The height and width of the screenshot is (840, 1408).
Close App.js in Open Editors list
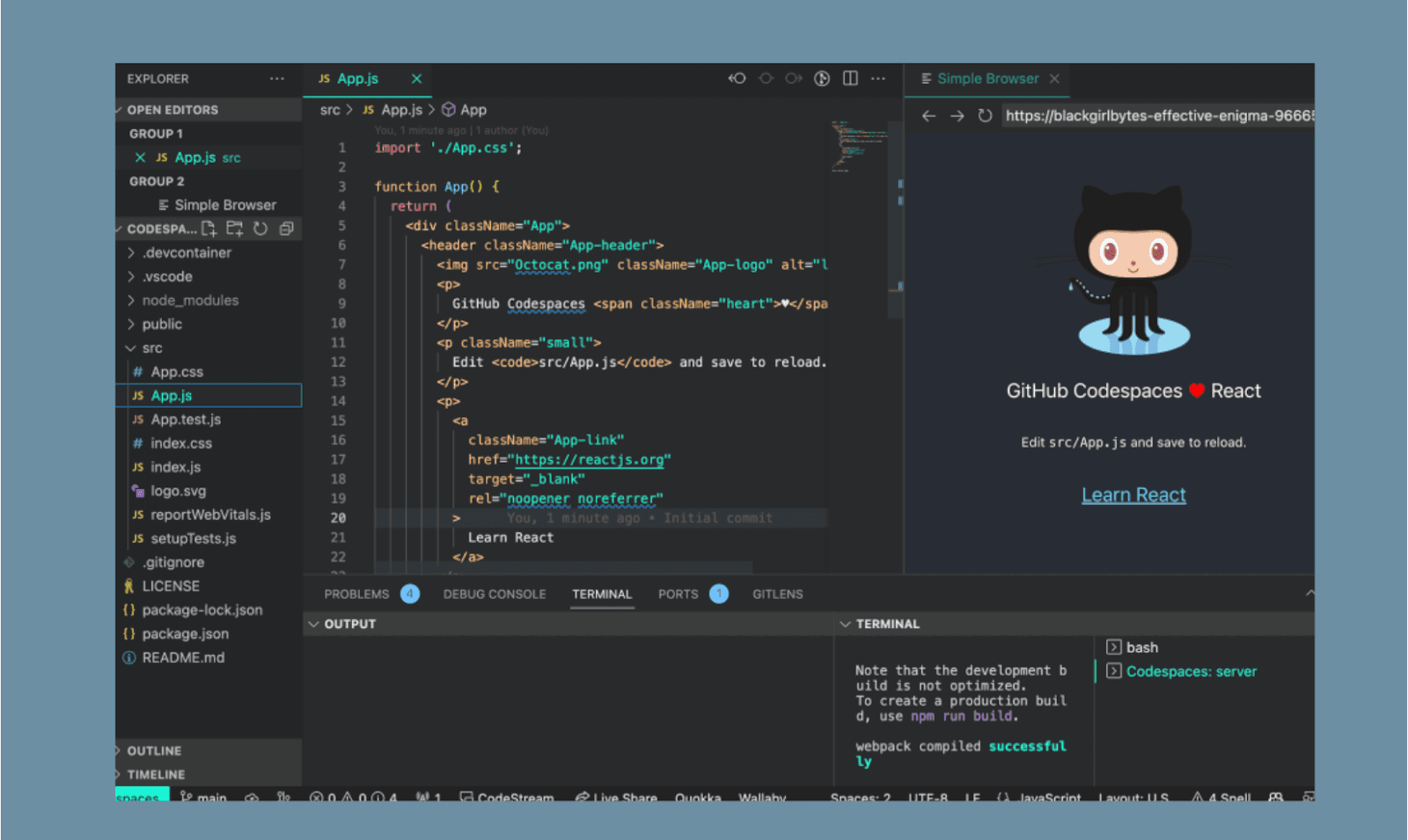click(140, 157)
